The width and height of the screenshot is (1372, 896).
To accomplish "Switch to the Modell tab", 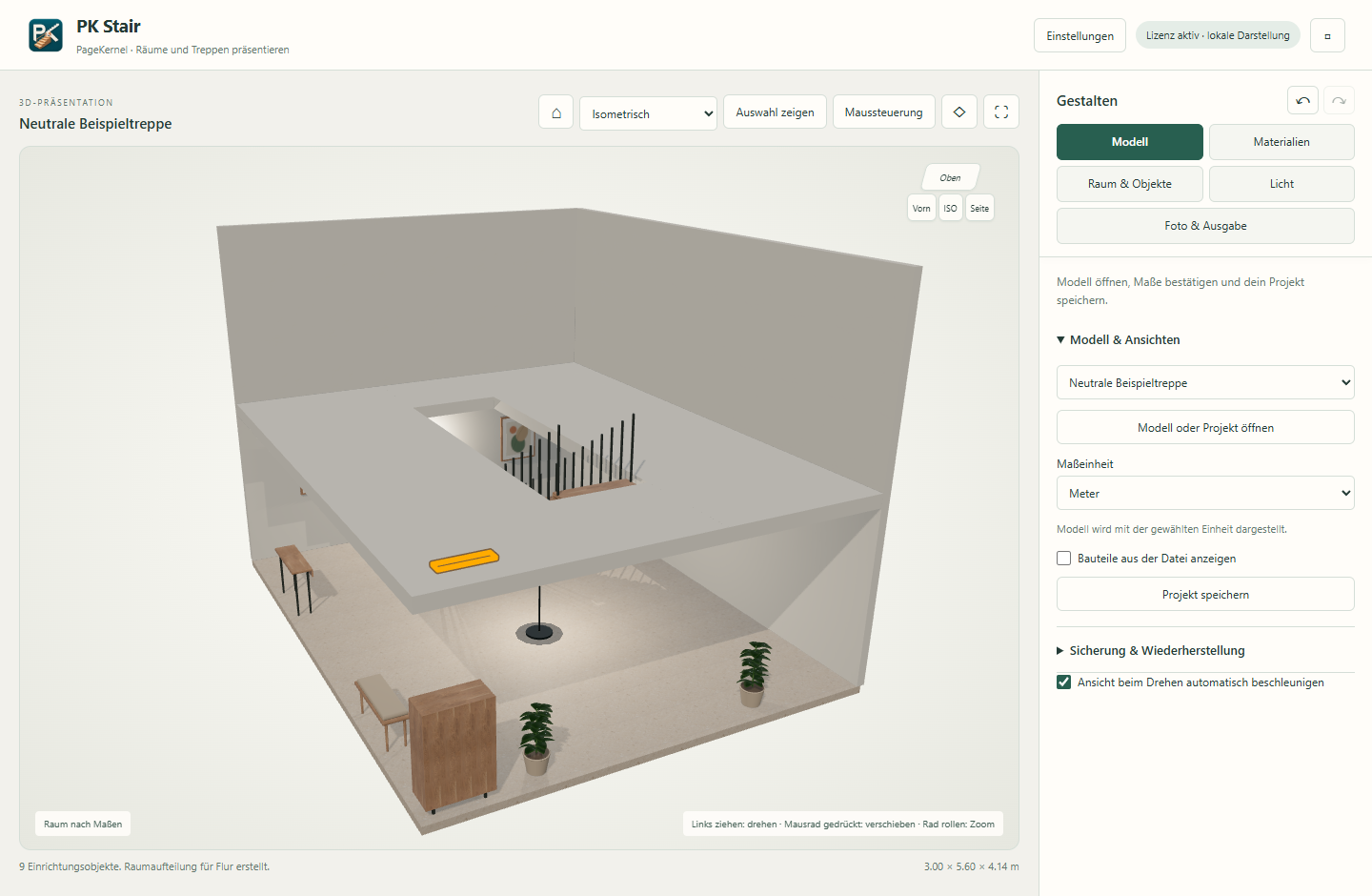I will click(x=1130, y=142).
